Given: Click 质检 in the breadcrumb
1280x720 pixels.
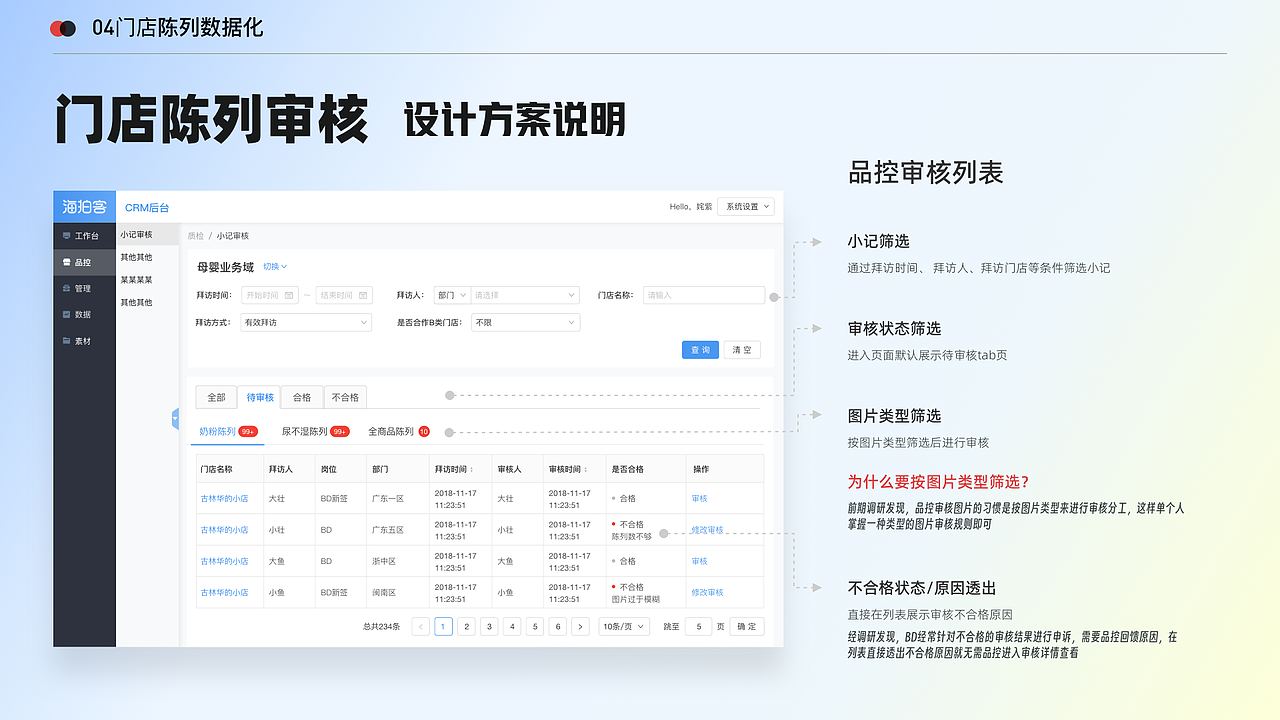Looking at the screenshot, I should tap(195, 236).
